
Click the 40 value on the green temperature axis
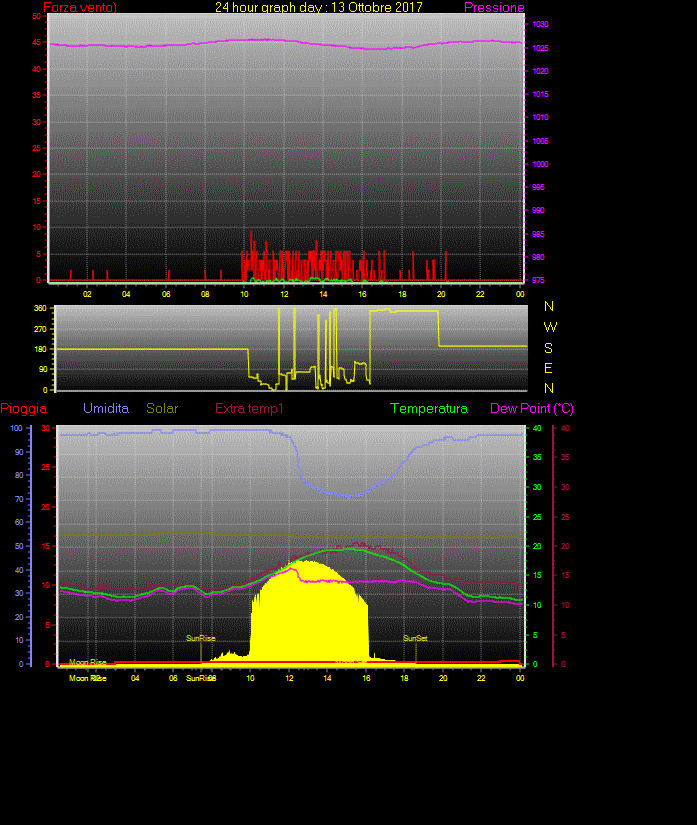(537, 428)
